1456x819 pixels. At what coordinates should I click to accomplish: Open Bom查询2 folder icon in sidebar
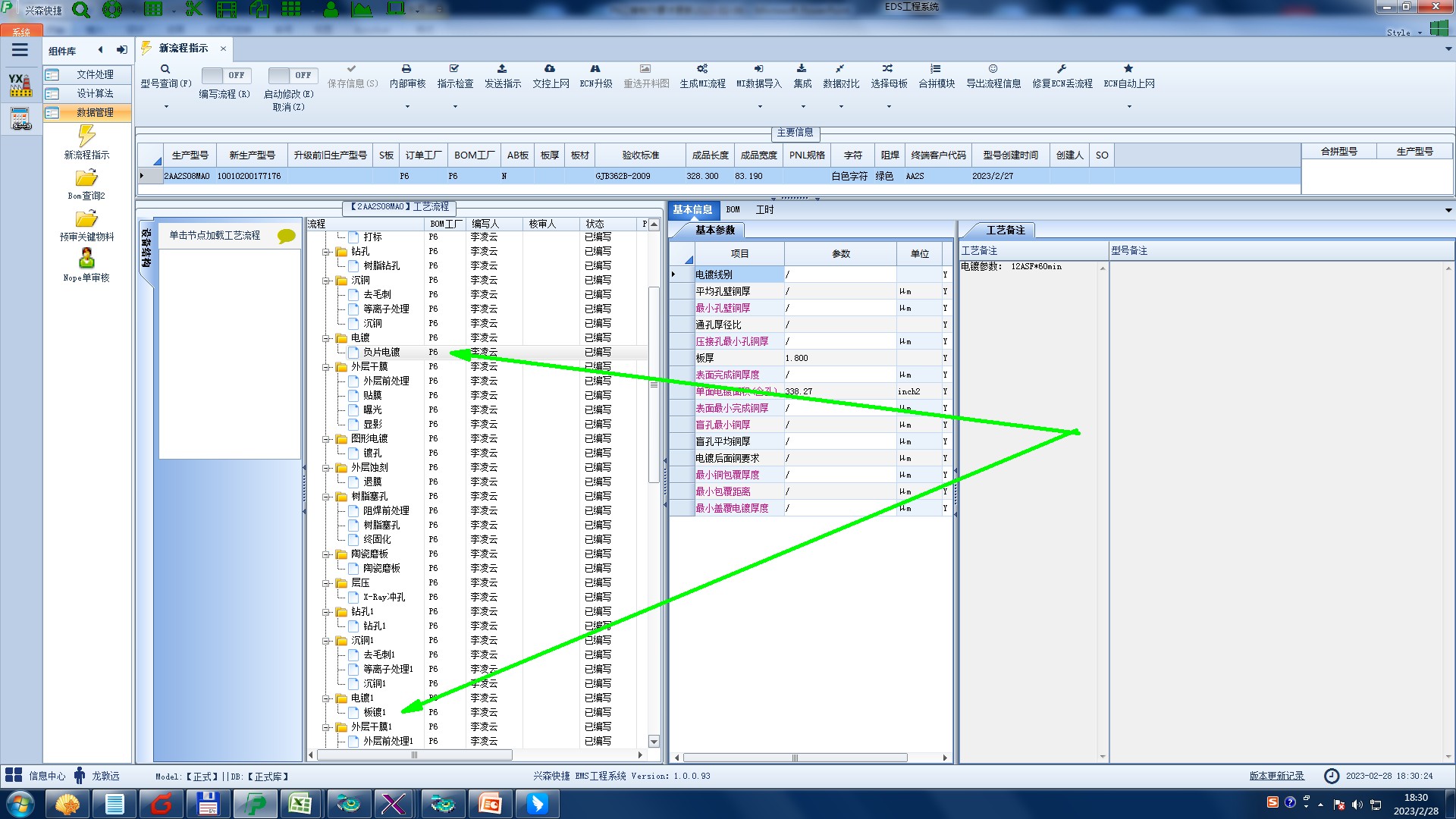(86, 179)
